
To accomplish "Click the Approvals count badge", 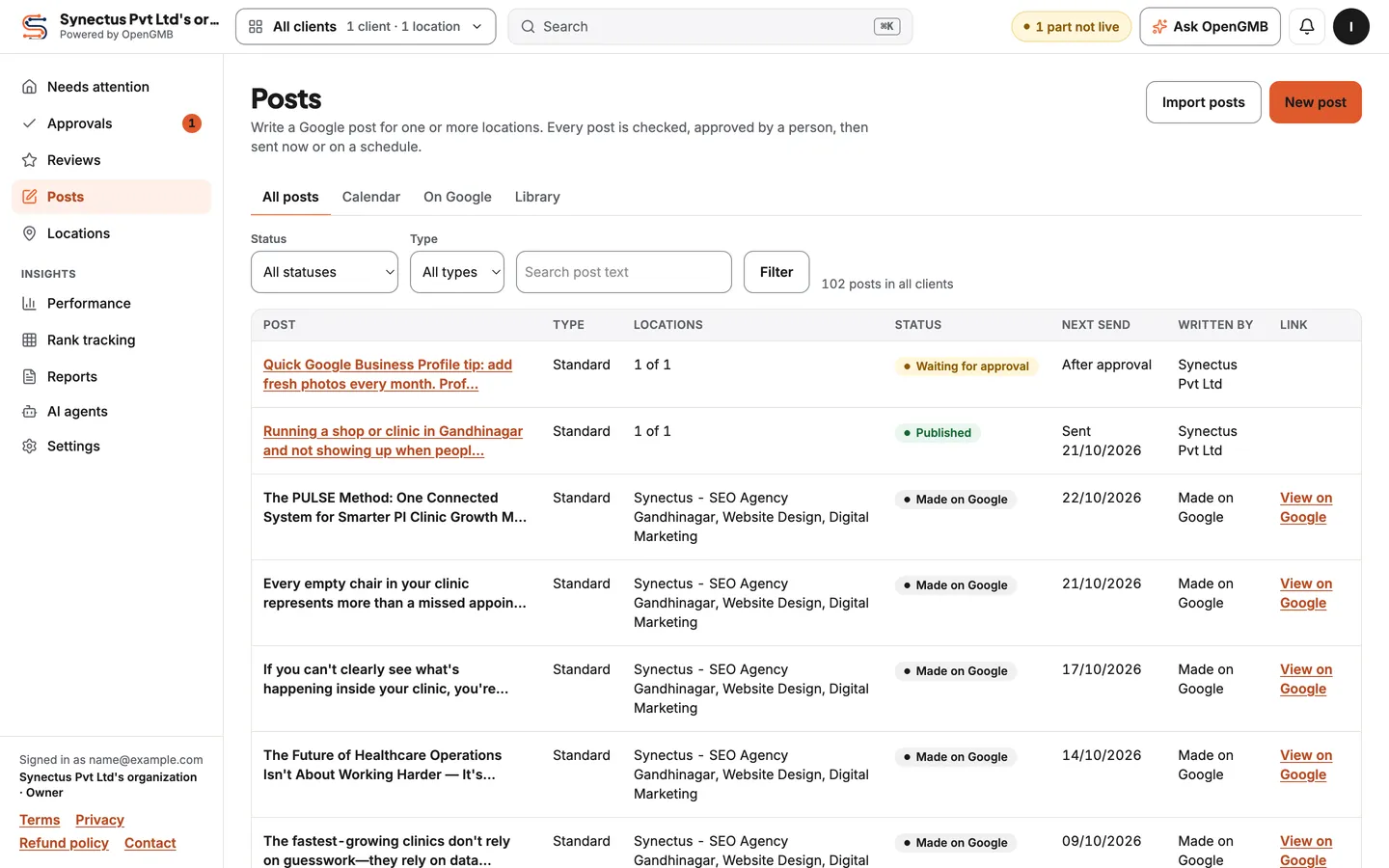I will pyautogui.click(x=192, y=123).
